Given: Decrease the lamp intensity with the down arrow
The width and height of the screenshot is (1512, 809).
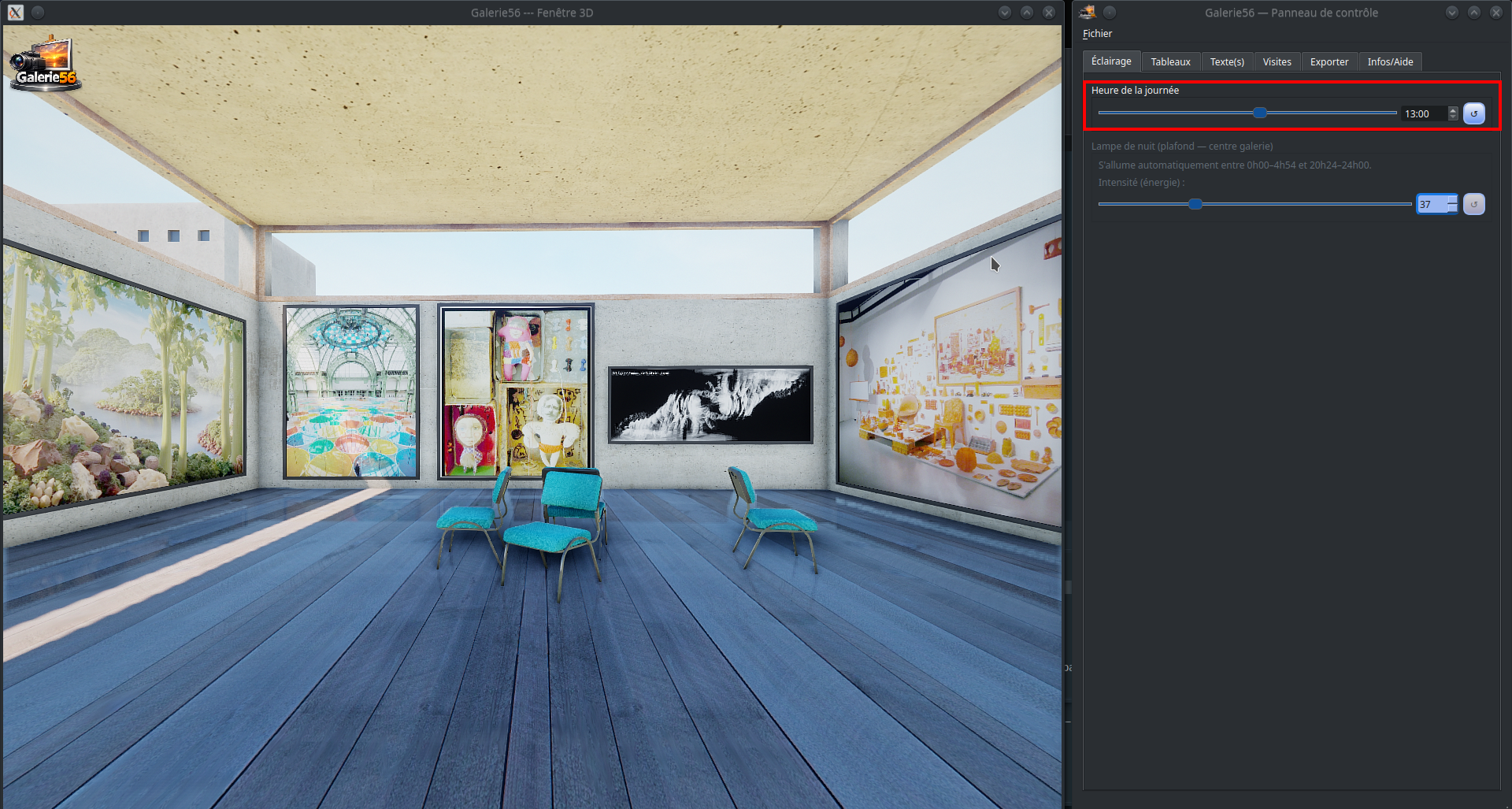Looking at the screenshot, I should click(x=1453, y=209).
